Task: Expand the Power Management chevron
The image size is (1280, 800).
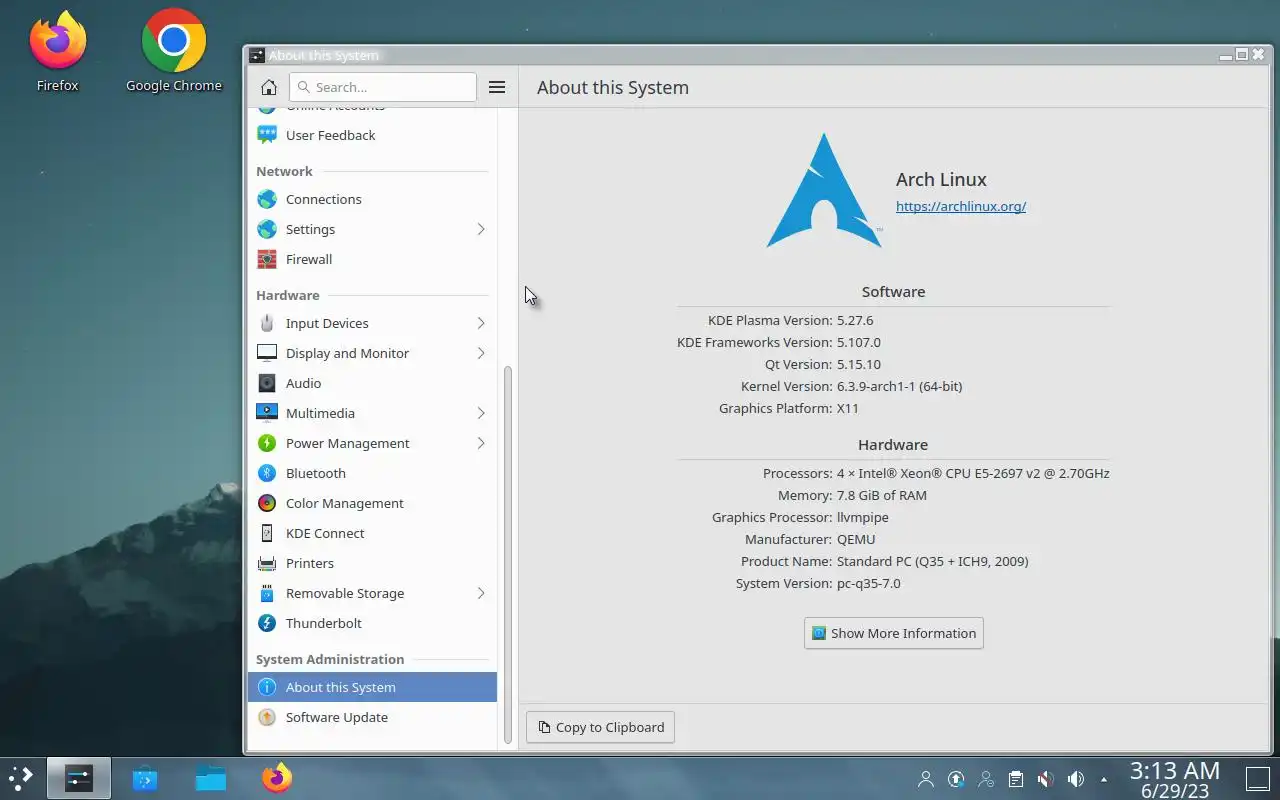Action: click(481, 443)
